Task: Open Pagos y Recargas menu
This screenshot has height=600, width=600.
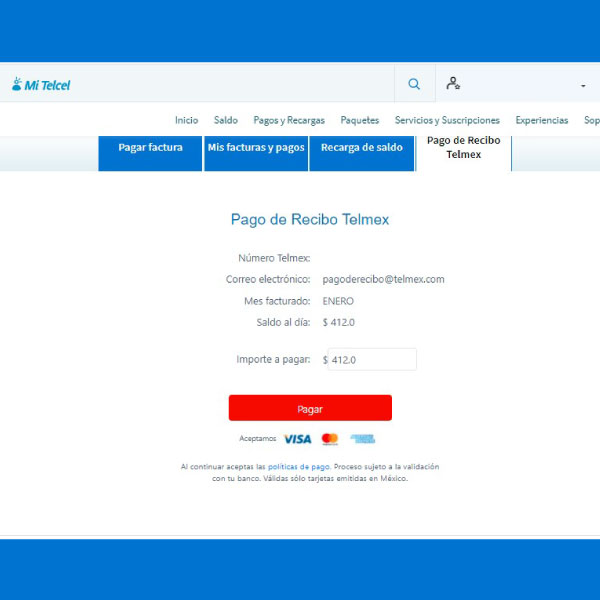Action: [289, 120]
